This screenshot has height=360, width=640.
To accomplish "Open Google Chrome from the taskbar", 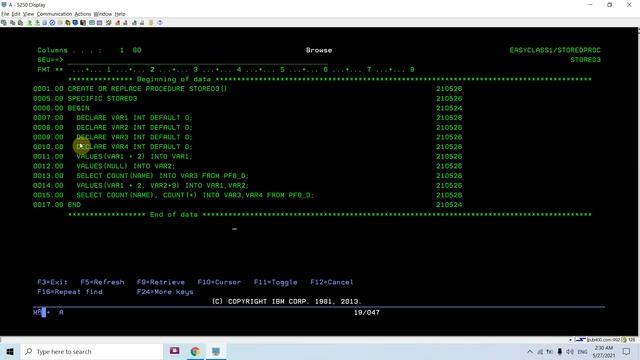I will click(195, 351).
